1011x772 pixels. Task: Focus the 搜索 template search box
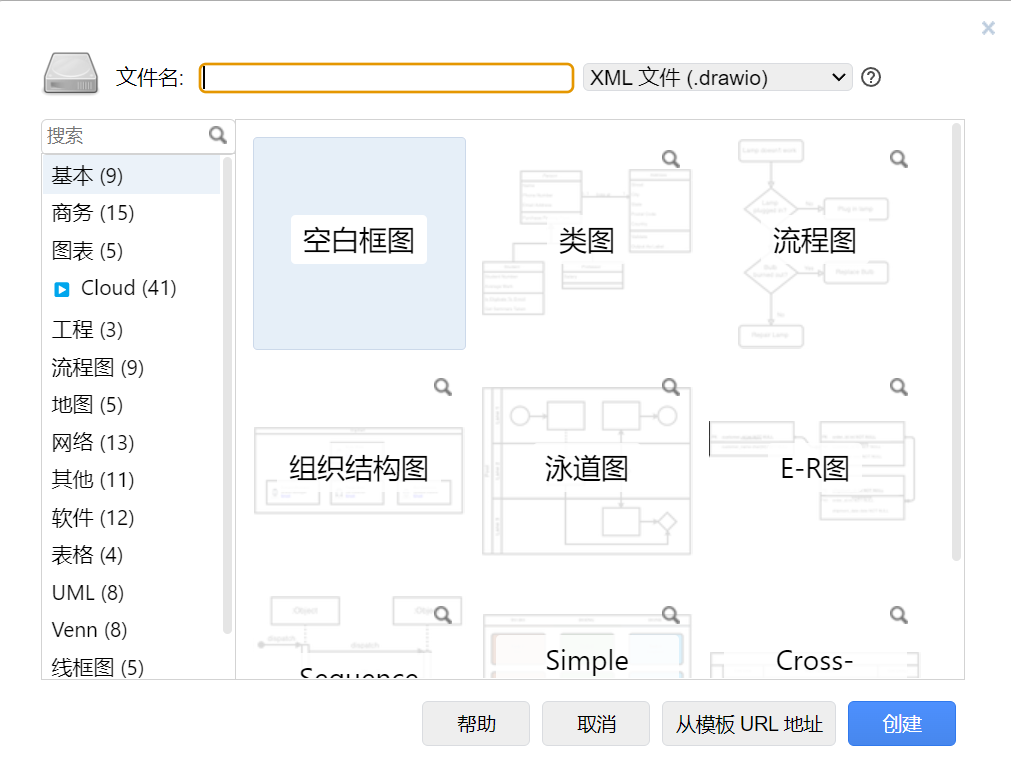point(126,135)
